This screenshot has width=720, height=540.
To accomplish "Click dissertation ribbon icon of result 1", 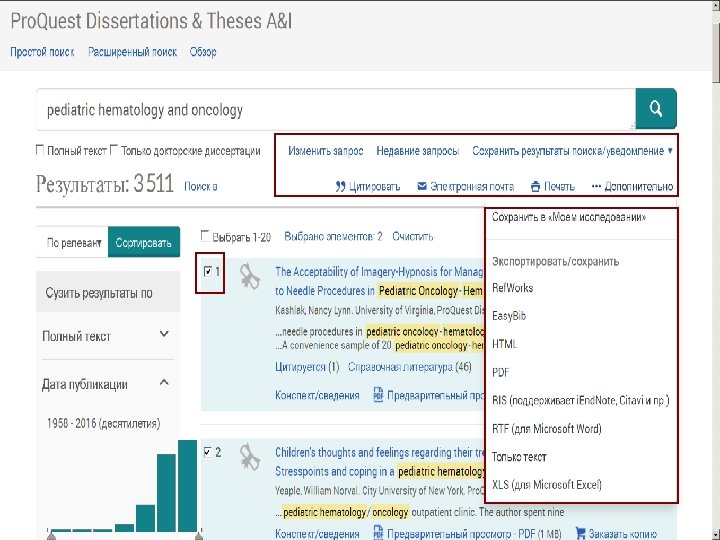I will 249,276.
